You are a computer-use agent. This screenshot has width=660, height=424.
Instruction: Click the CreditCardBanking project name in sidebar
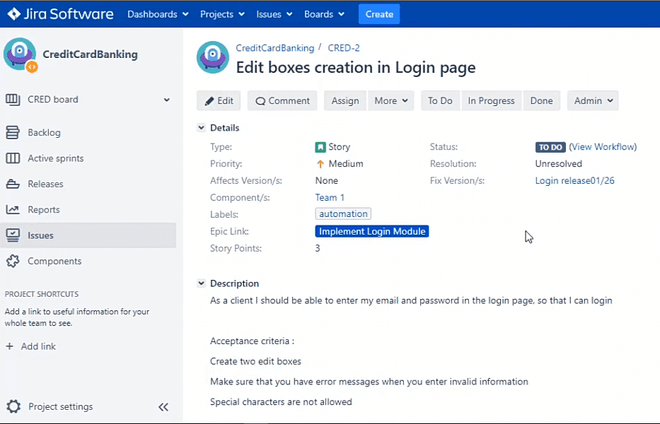click(x=90, y=54)
